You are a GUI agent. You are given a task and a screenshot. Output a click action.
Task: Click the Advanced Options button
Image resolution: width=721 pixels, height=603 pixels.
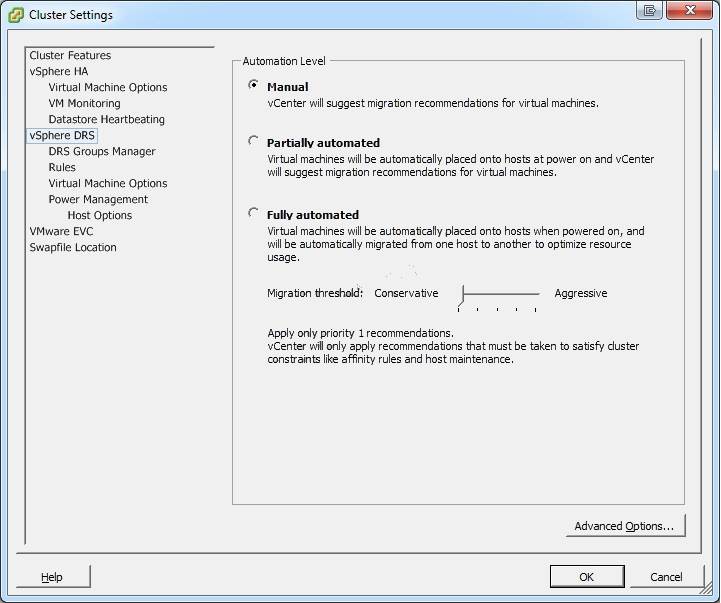point(625,526)
